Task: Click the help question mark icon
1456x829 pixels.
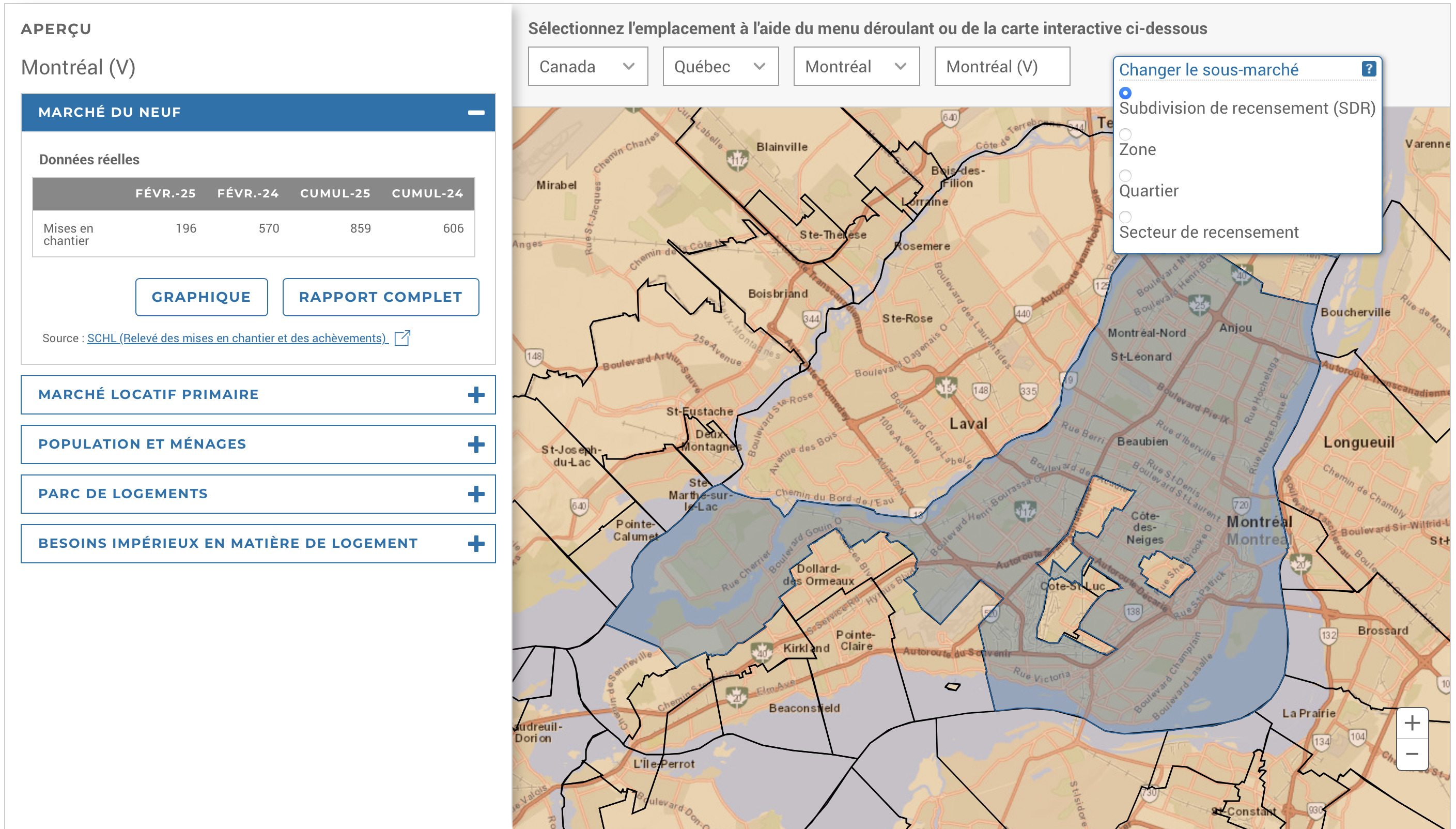Action: 1368,69
